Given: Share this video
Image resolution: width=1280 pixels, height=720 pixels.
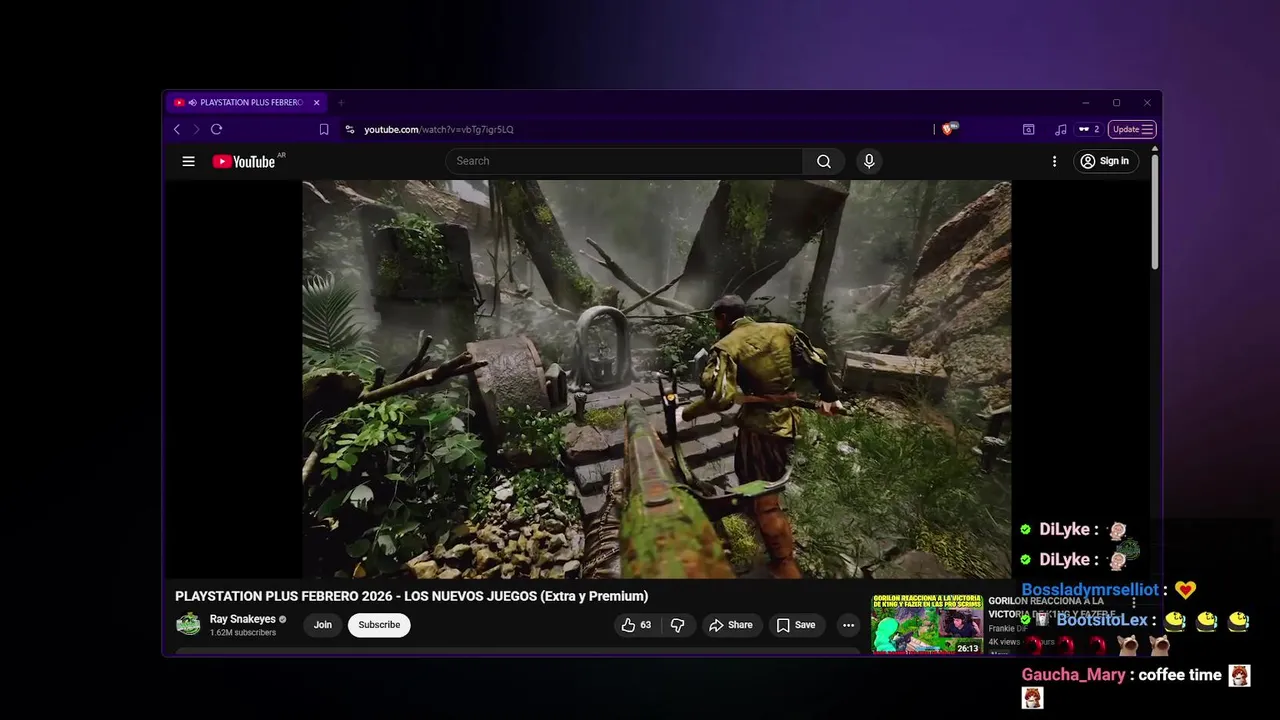Looking at the screenshot, I should [x=730, y=625].
